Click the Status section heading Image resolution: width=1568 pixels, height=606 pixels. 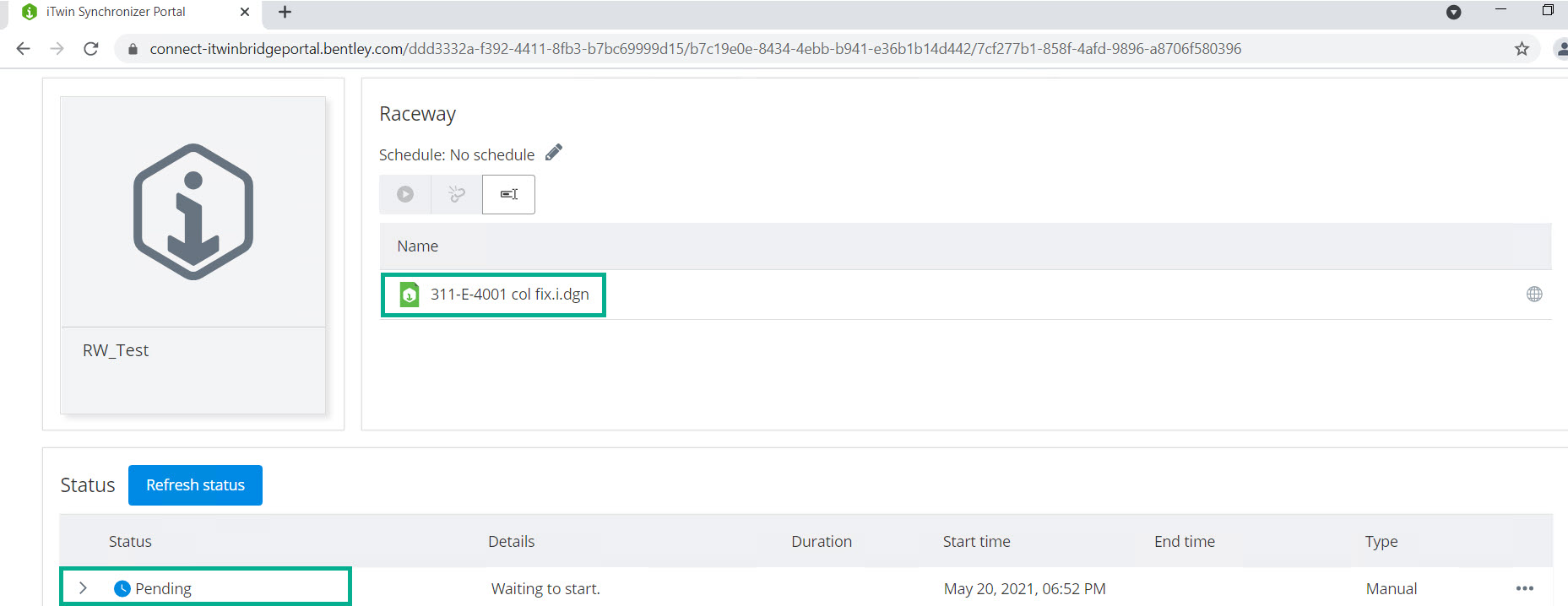click(x=88, y=485)
